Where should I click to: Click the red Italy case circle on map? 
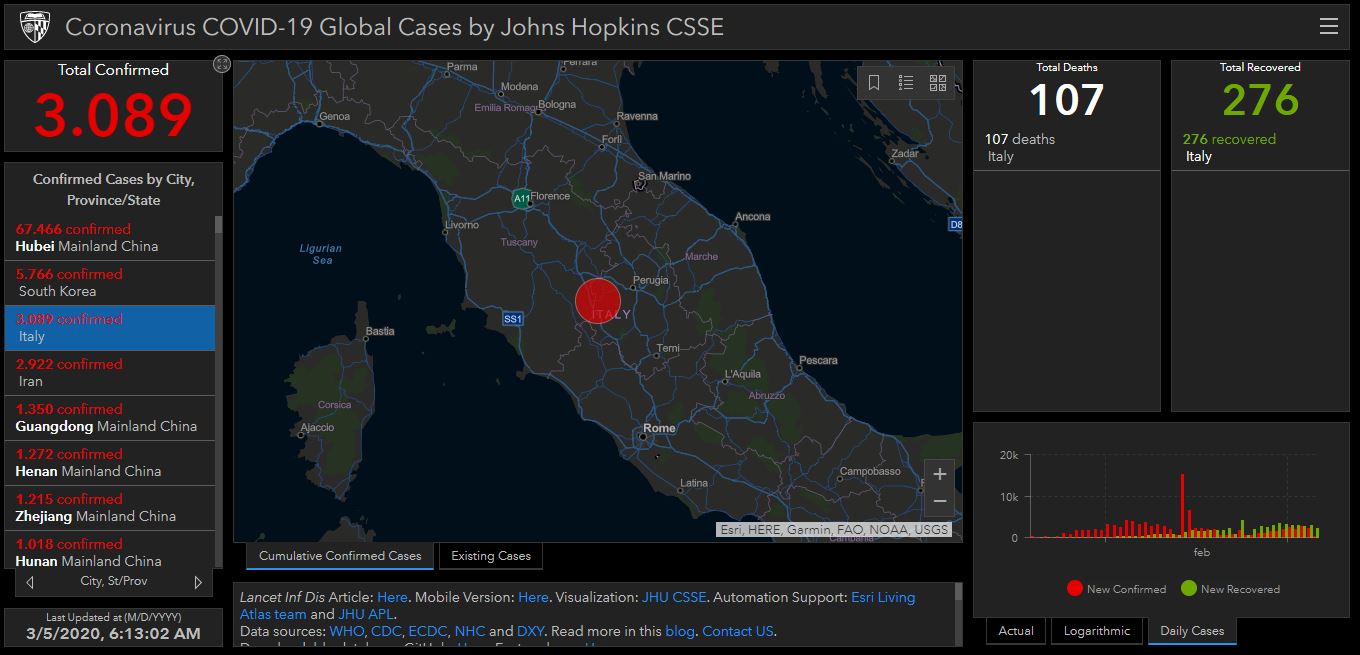[x=598, y=301]
